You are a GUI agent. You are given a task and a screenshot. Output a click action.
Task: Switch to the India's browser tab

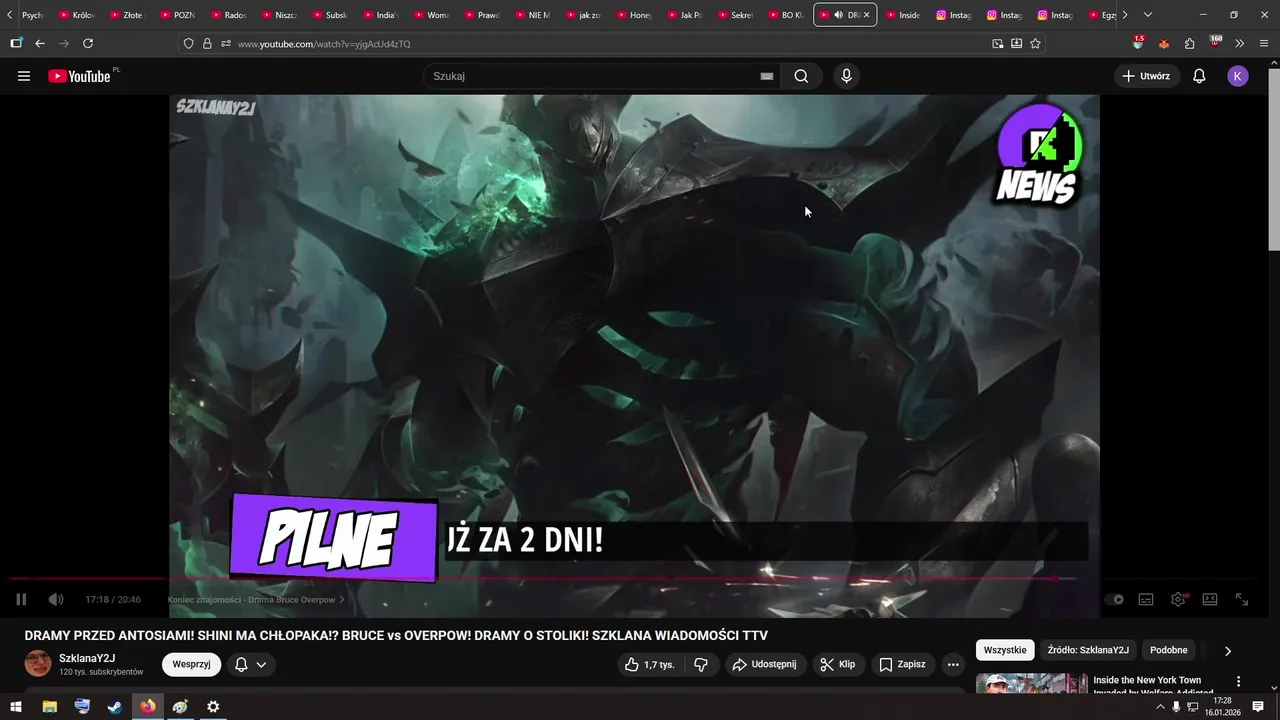381,15
